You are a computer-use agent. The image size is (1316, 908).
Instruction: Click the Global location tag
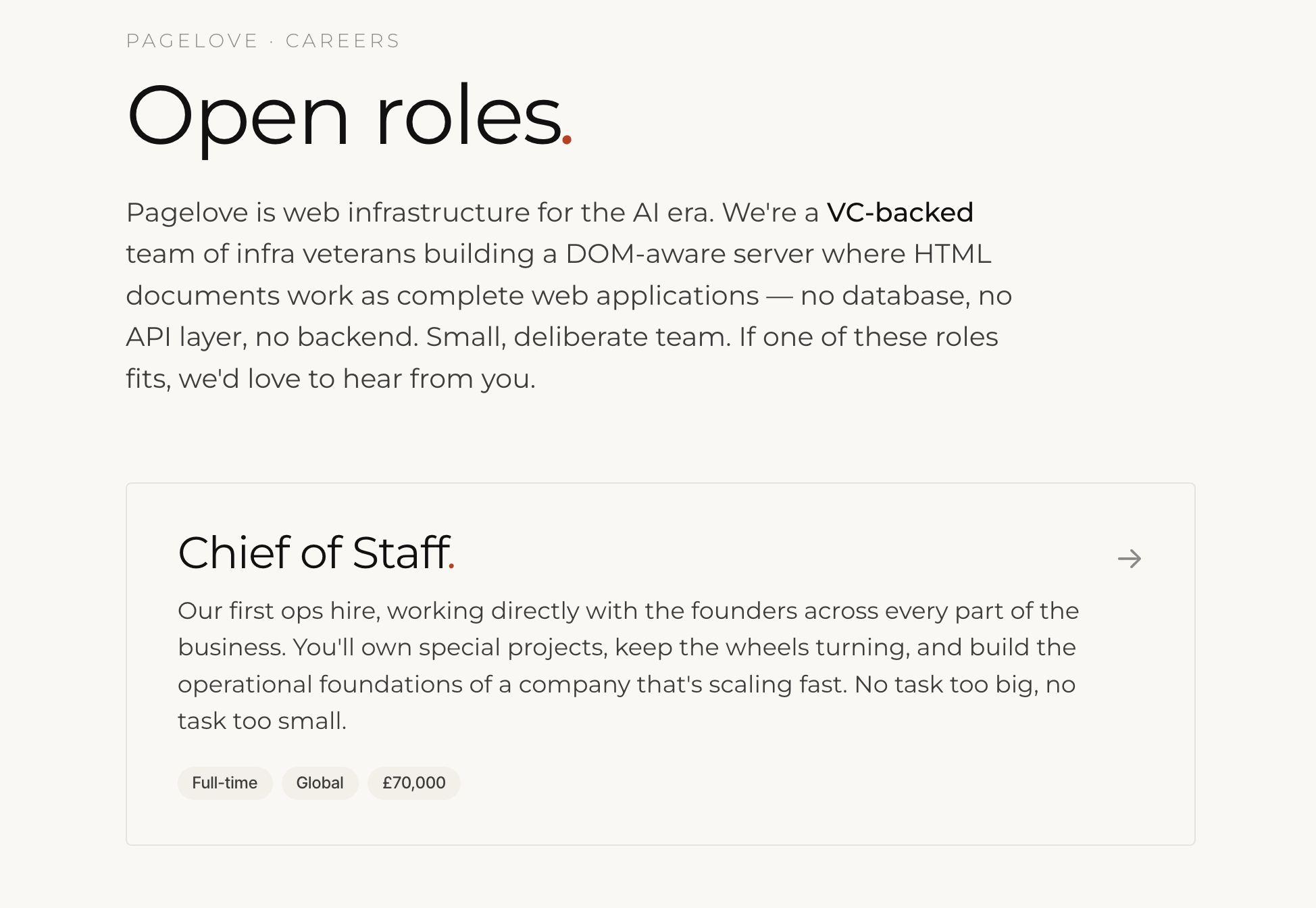(320, 783)
